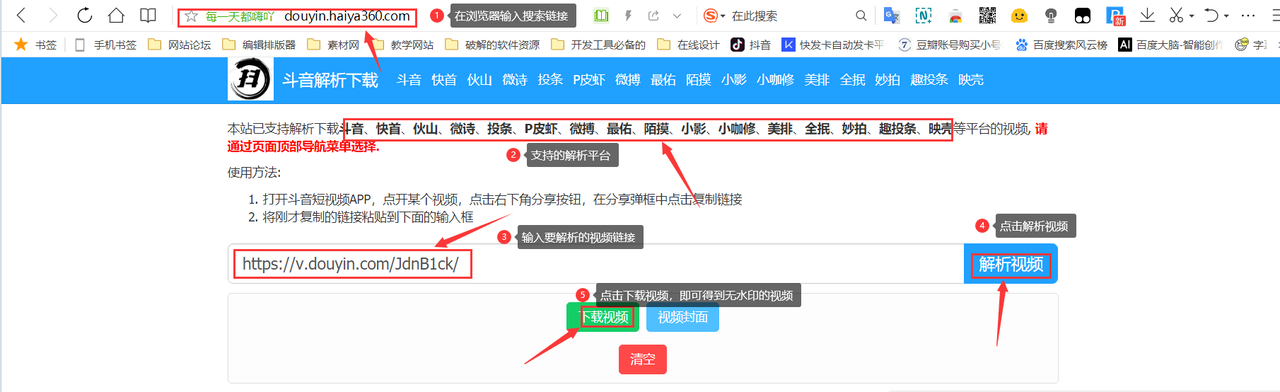Open the 豆瓣账号购买小号 bookmark

coord(951,44)
